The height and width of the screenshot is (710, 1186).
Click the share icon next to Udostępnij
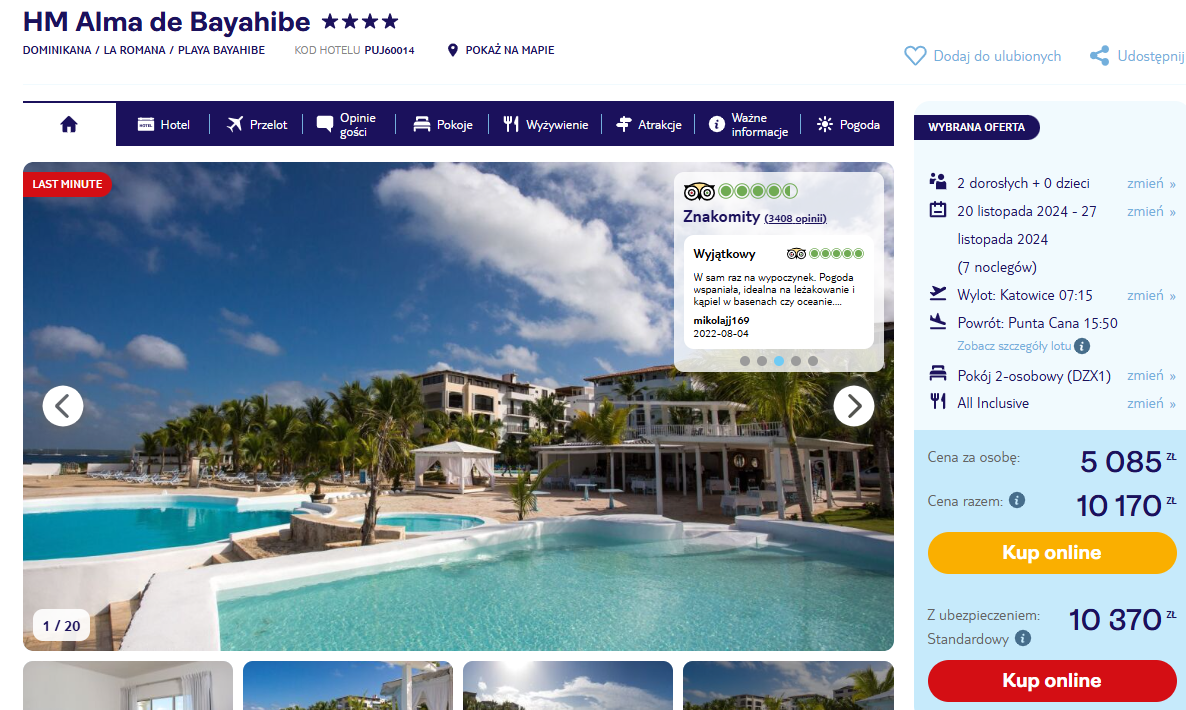click(x=1099, y=56)
